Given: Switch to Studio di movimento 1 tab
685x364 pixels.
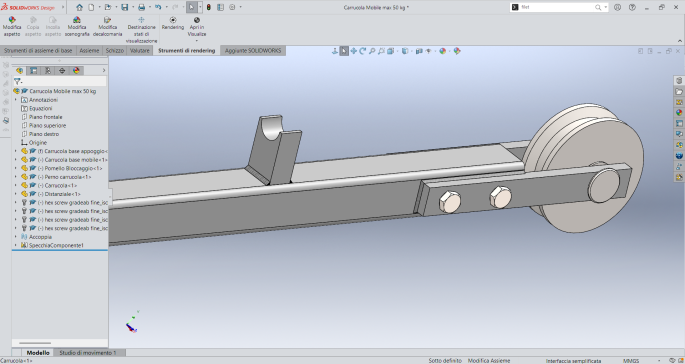Looking at the screenshot, I should click(x=88, y=353).
